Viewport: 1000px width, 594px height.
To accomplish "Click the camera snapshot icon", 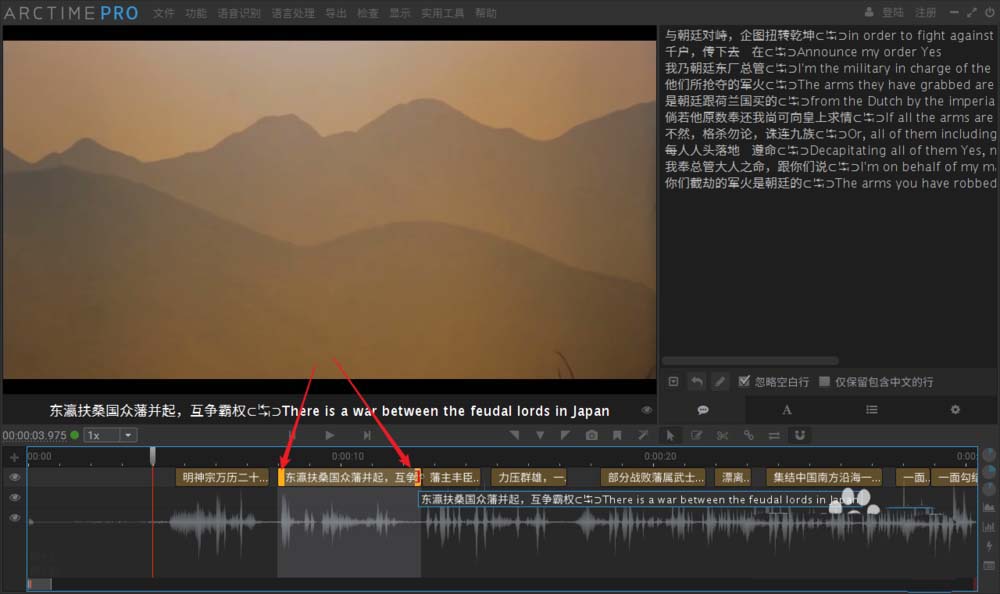I will click(x=590, y=435).
